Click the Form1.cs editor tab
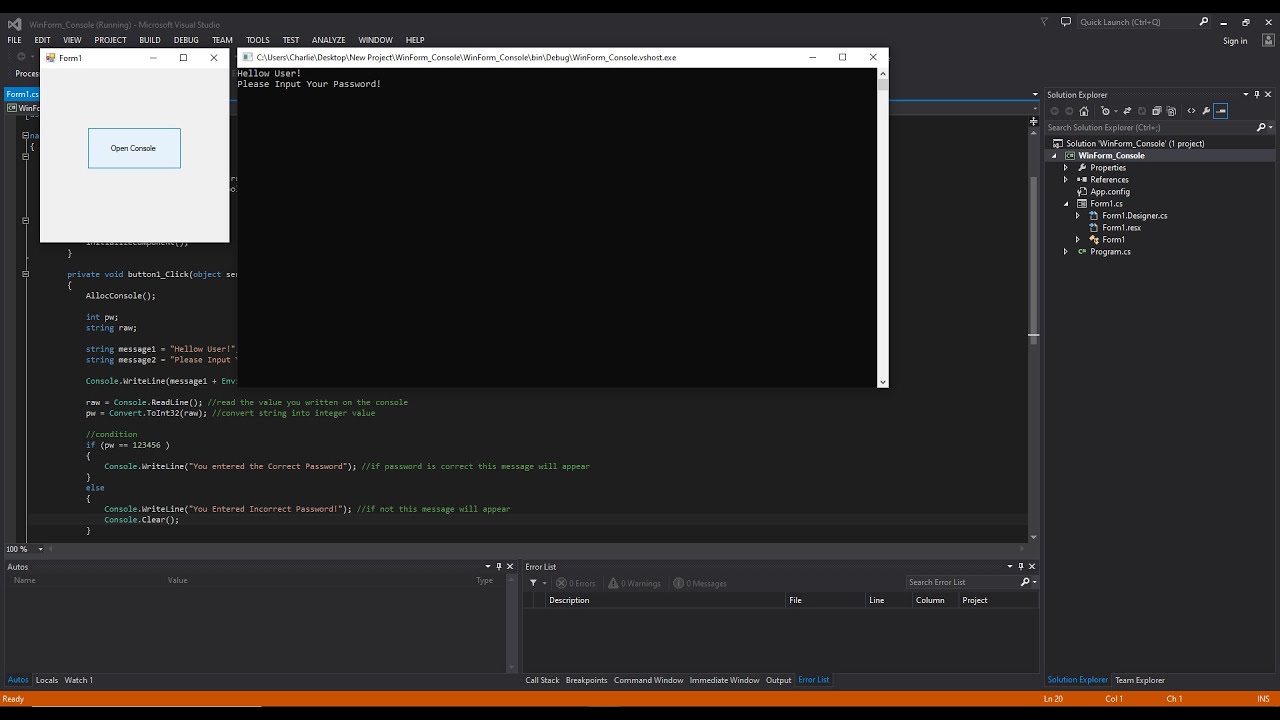This screenshot has width=1280, height=720. 22,94
